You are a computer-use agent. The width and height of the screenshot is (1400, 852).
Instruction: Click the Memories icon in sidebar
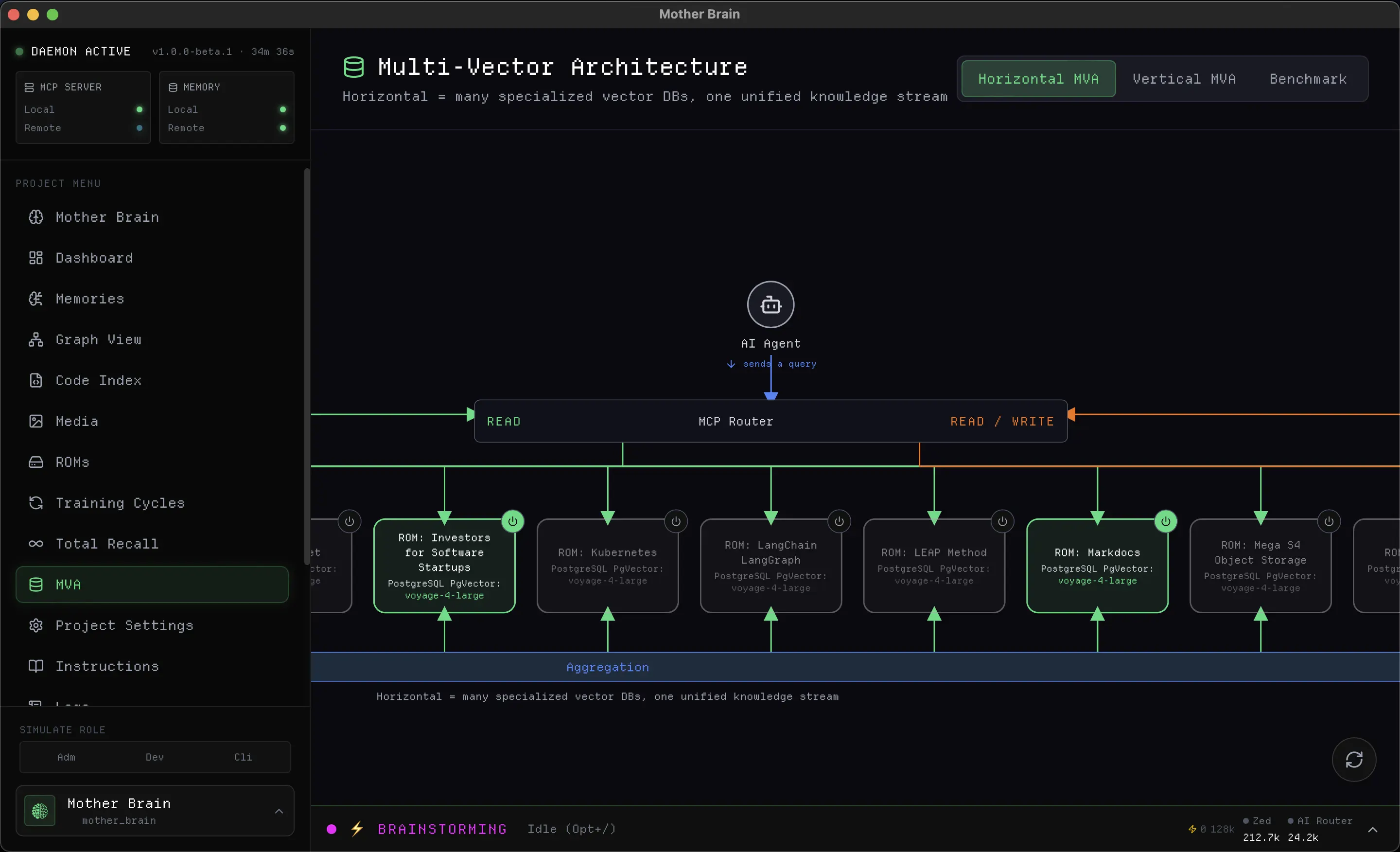coord(36,299)
